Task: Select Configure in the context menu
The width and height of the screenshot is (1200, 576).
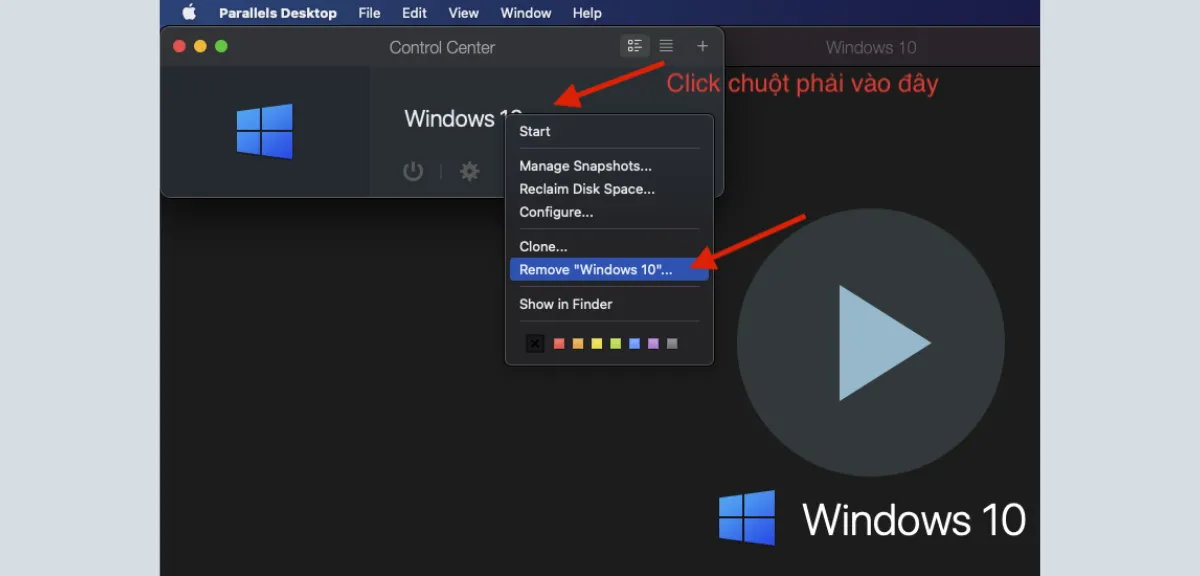Action: 556,212
